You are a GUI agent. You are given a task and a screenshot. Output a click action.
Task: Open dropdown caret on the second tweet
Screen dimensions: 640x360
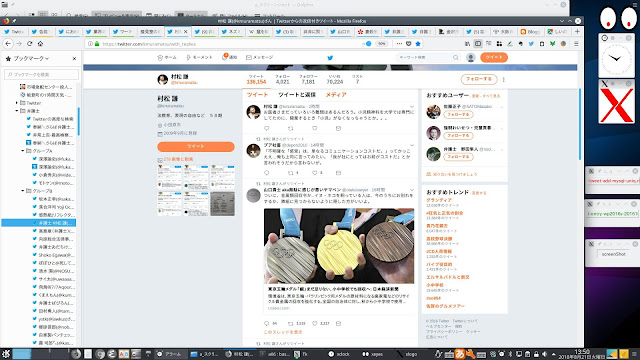click(412, 145)
